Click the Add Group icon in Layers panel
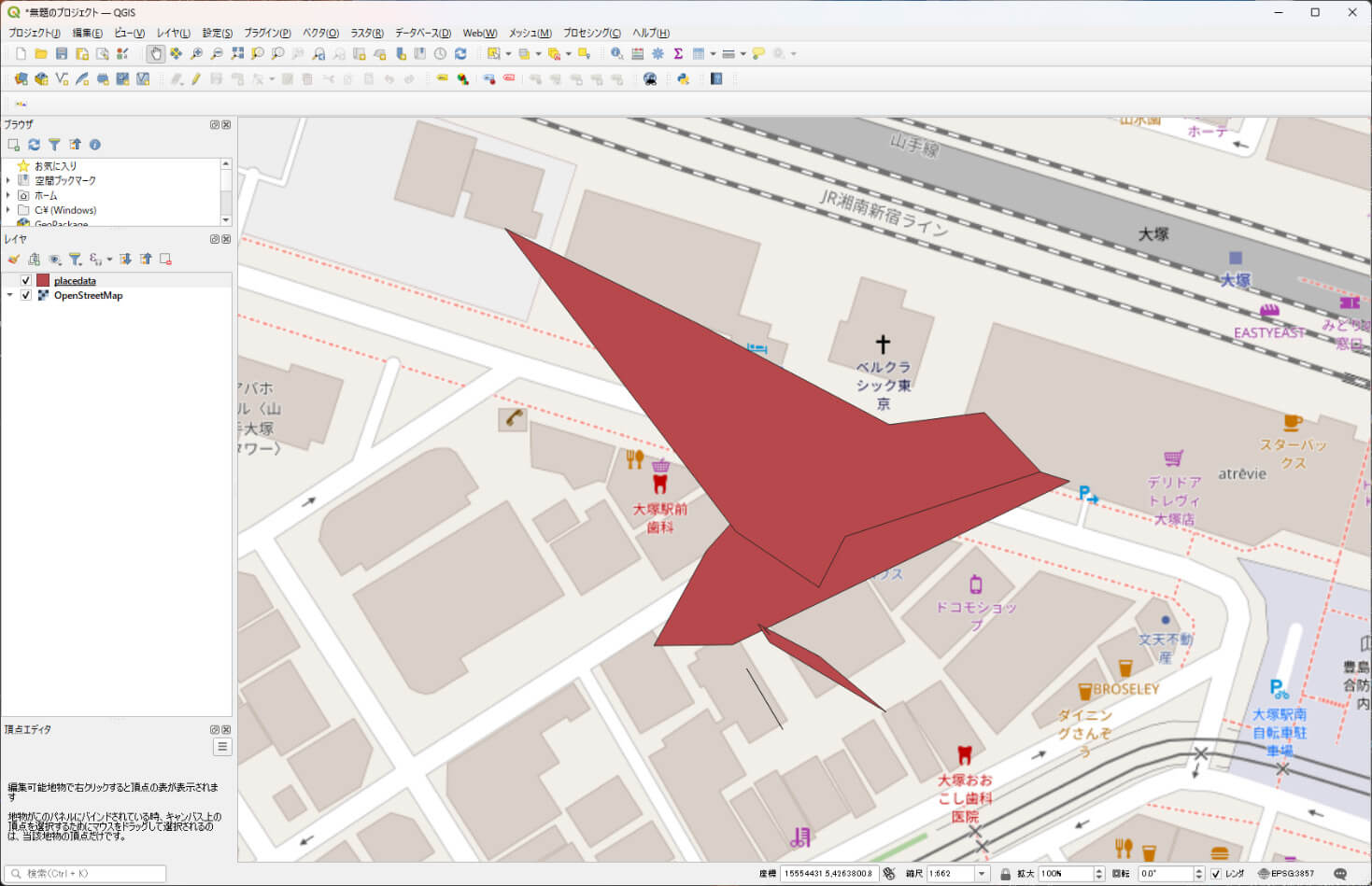Viewport: 1372px width, 886px height. coord(34,260)
